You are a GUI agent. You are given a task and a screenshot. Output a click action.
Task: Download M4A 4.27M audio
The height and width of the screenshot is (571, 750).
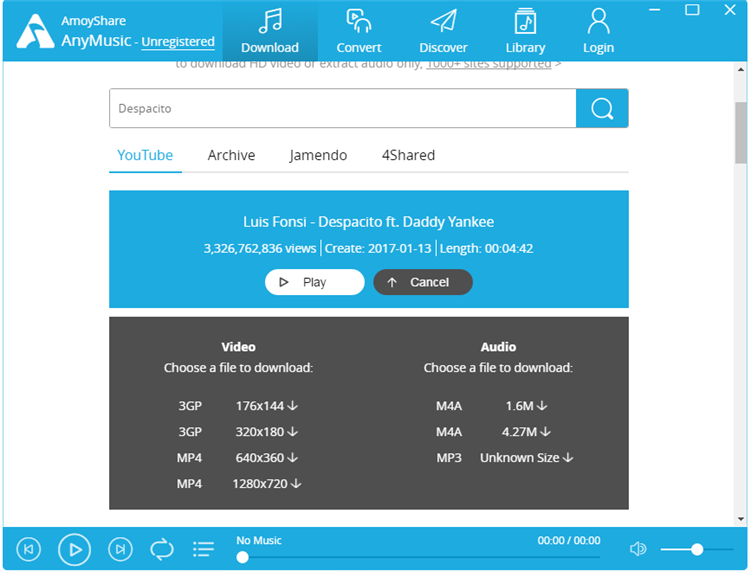pos(526,432)
